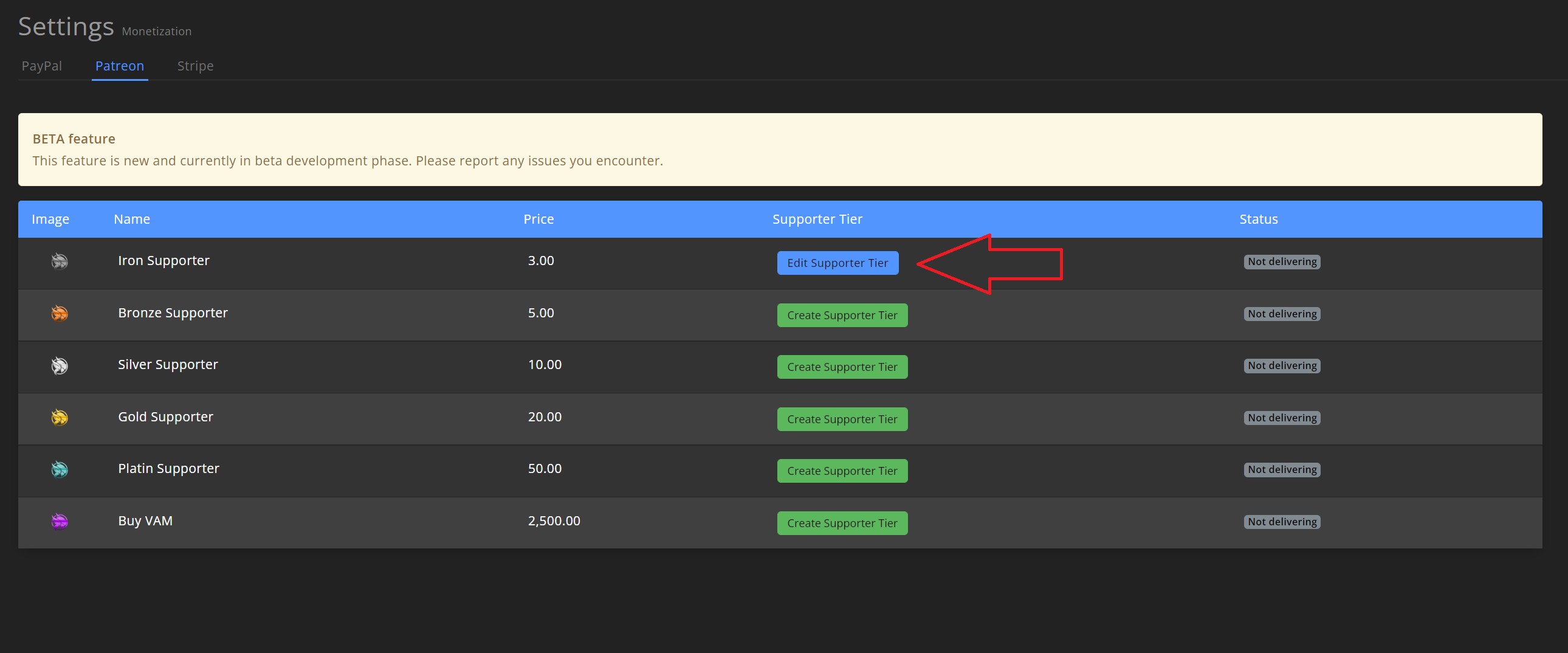The height and width of the screenshot is (653, 1568).
Task: Create a supporter tier for Gold Supporter
Action: coord(842,418)
